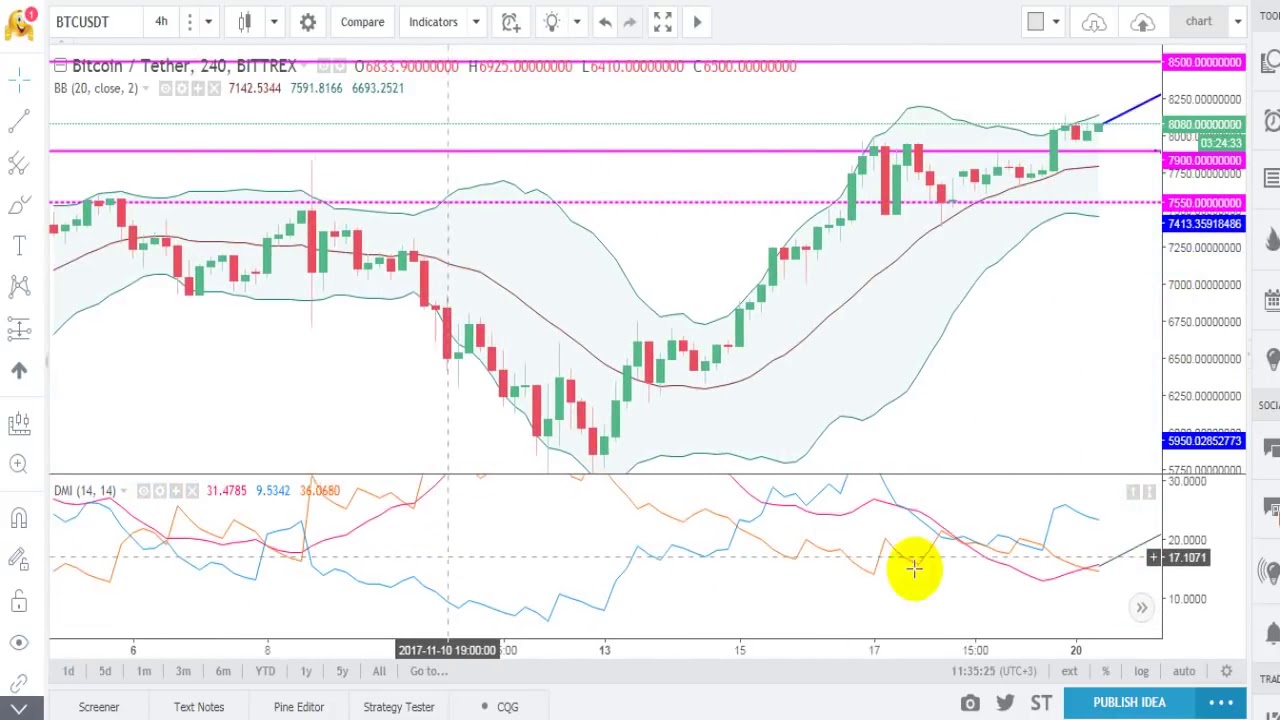Screen dimensions: 1280x720
Task: Select the pitchfork tool
Action: 19,163
